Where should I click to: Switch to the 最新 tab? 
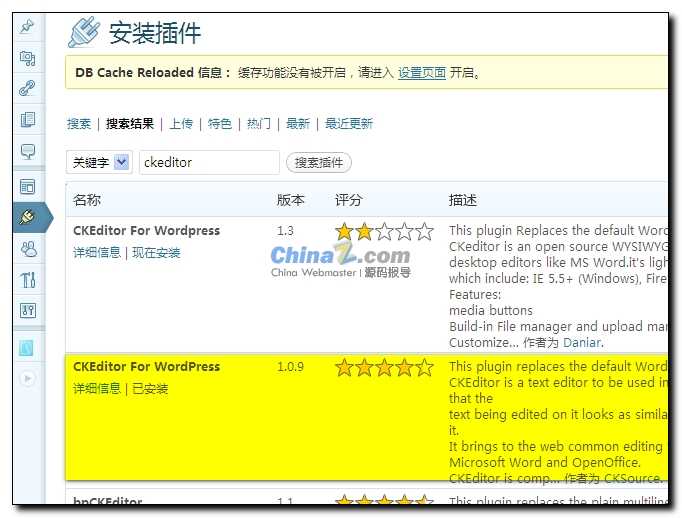[x=298, y=124]
